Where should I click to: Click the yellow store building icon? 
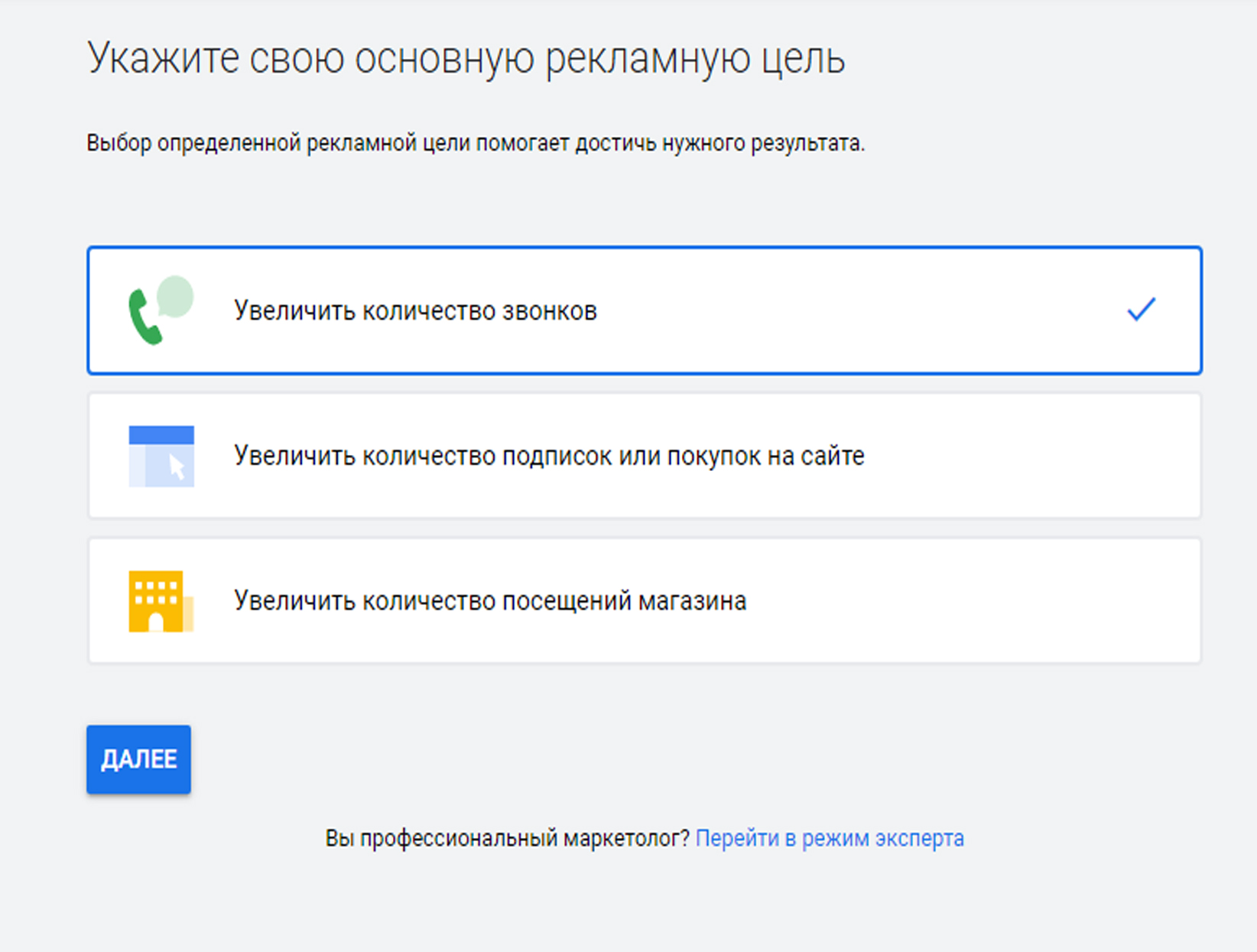pos(157,602)
